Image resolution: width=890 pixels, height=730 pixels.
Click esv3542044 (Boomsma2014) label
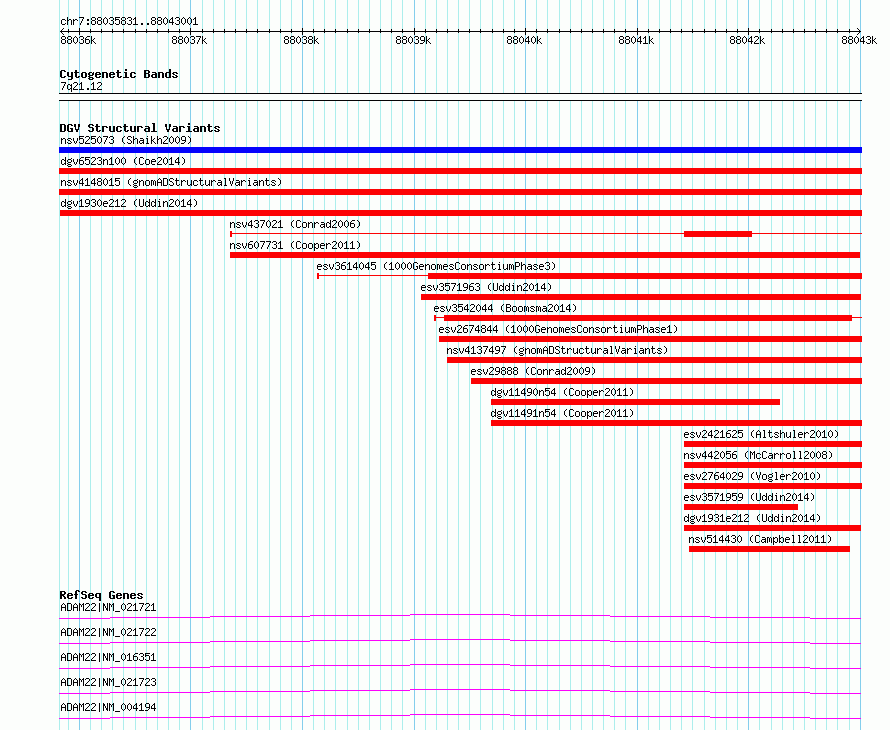(505, 308)
